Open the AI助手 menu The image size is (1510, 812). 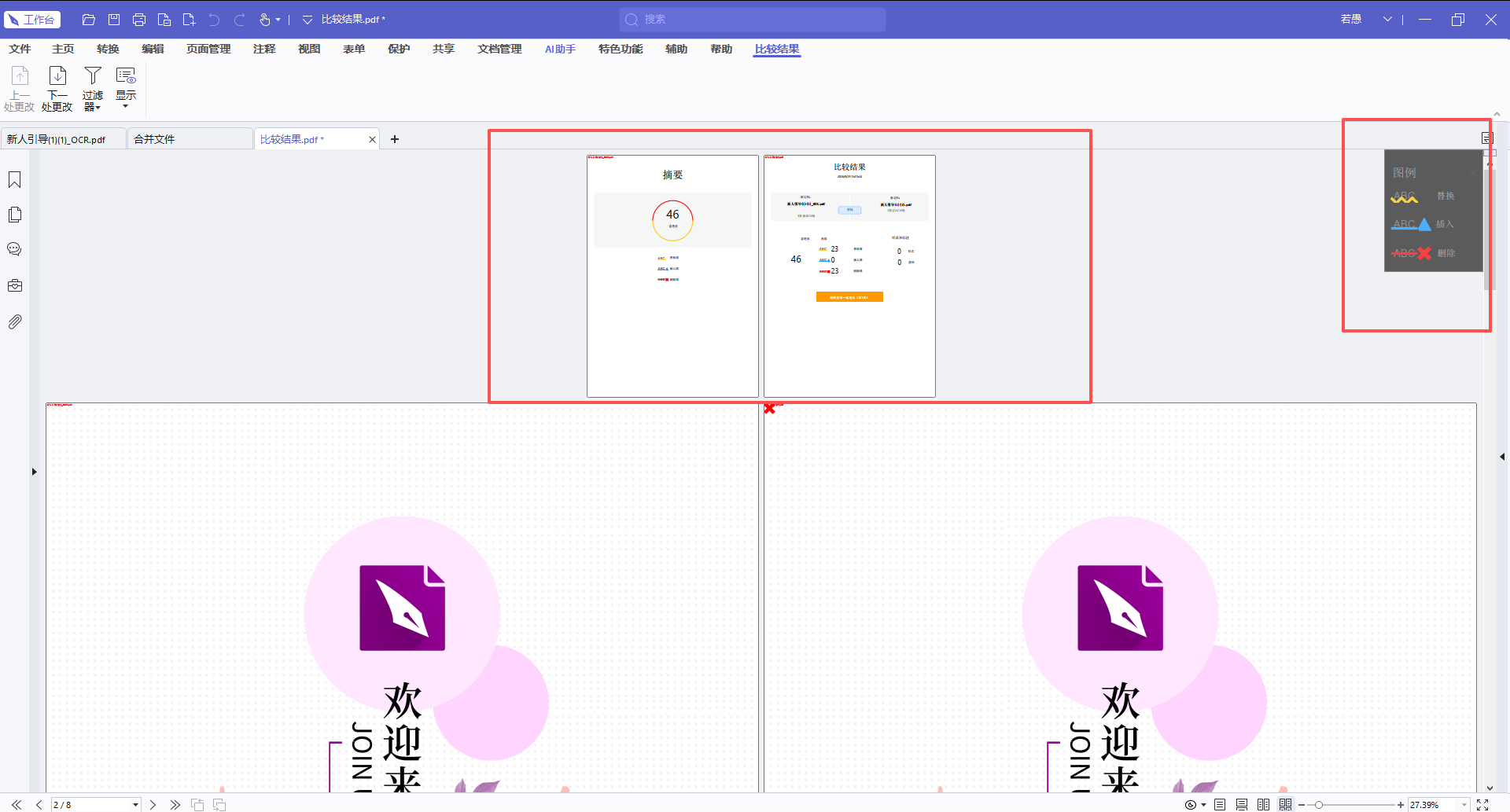(x=560, y=49)
